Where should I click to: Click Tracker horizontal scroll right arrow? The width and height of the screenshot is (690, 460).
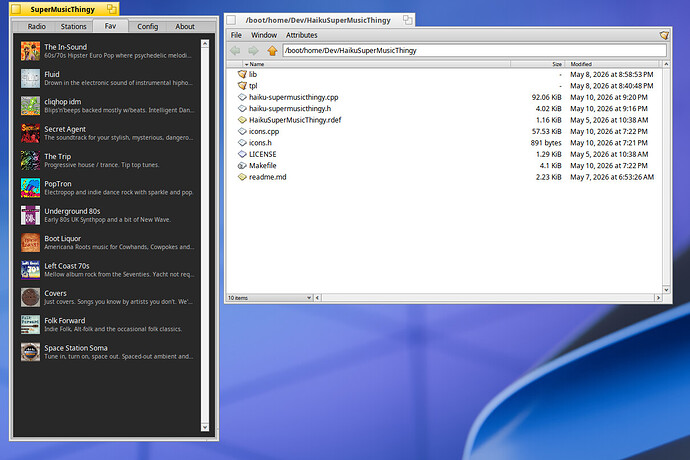point(658,298)
